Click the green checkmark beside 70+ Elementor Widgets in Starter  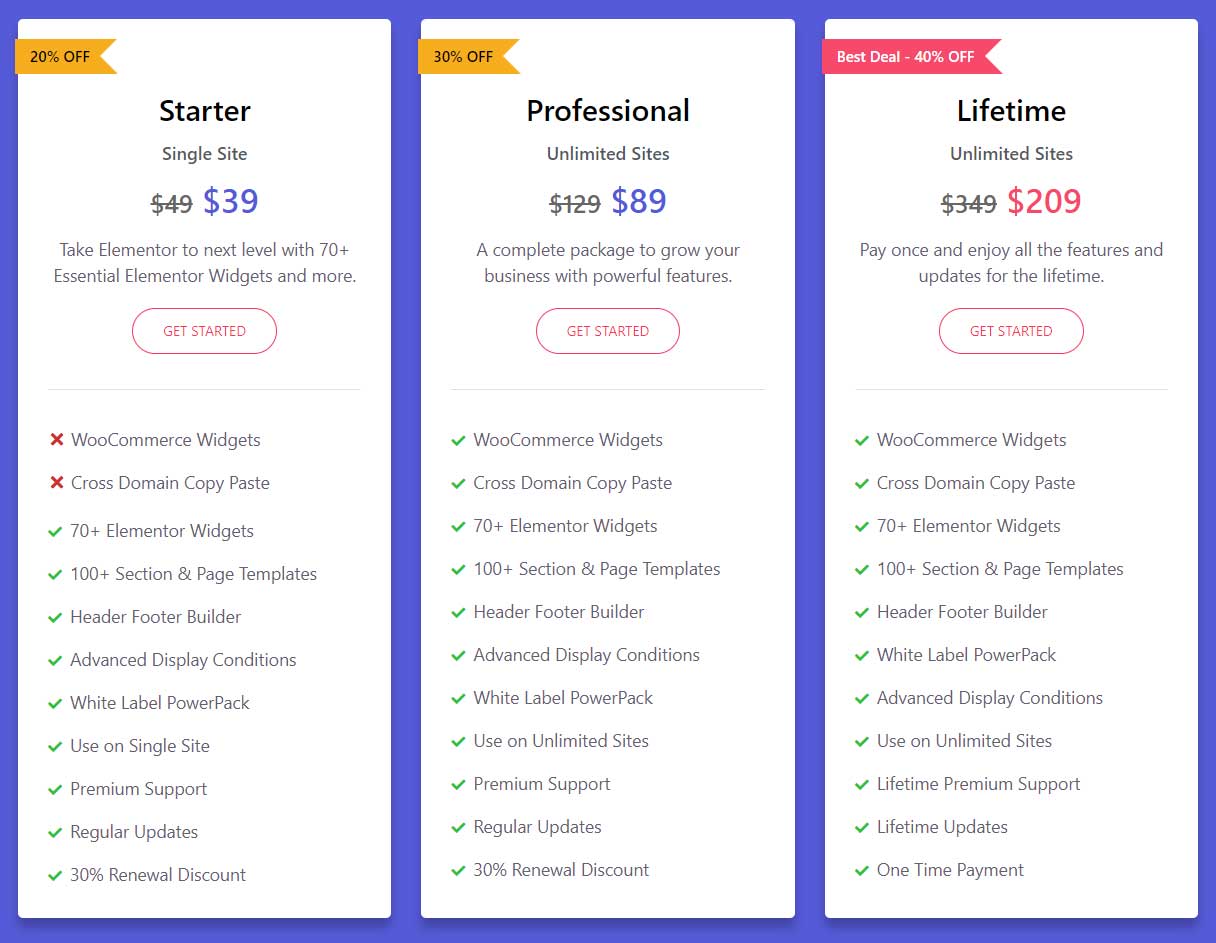pos(56,526)
